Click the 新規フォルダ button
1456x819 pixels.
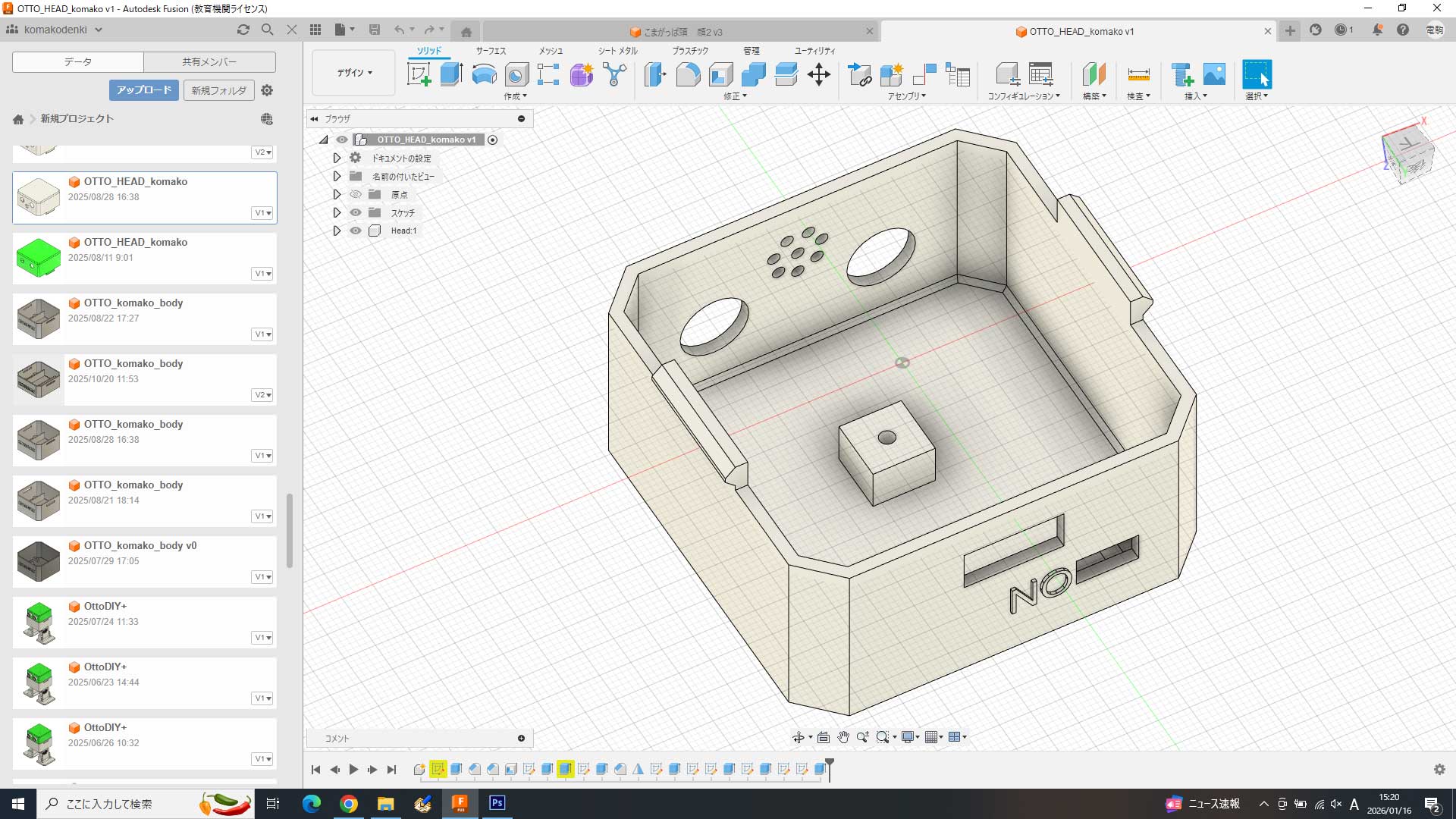click(218, 90)
